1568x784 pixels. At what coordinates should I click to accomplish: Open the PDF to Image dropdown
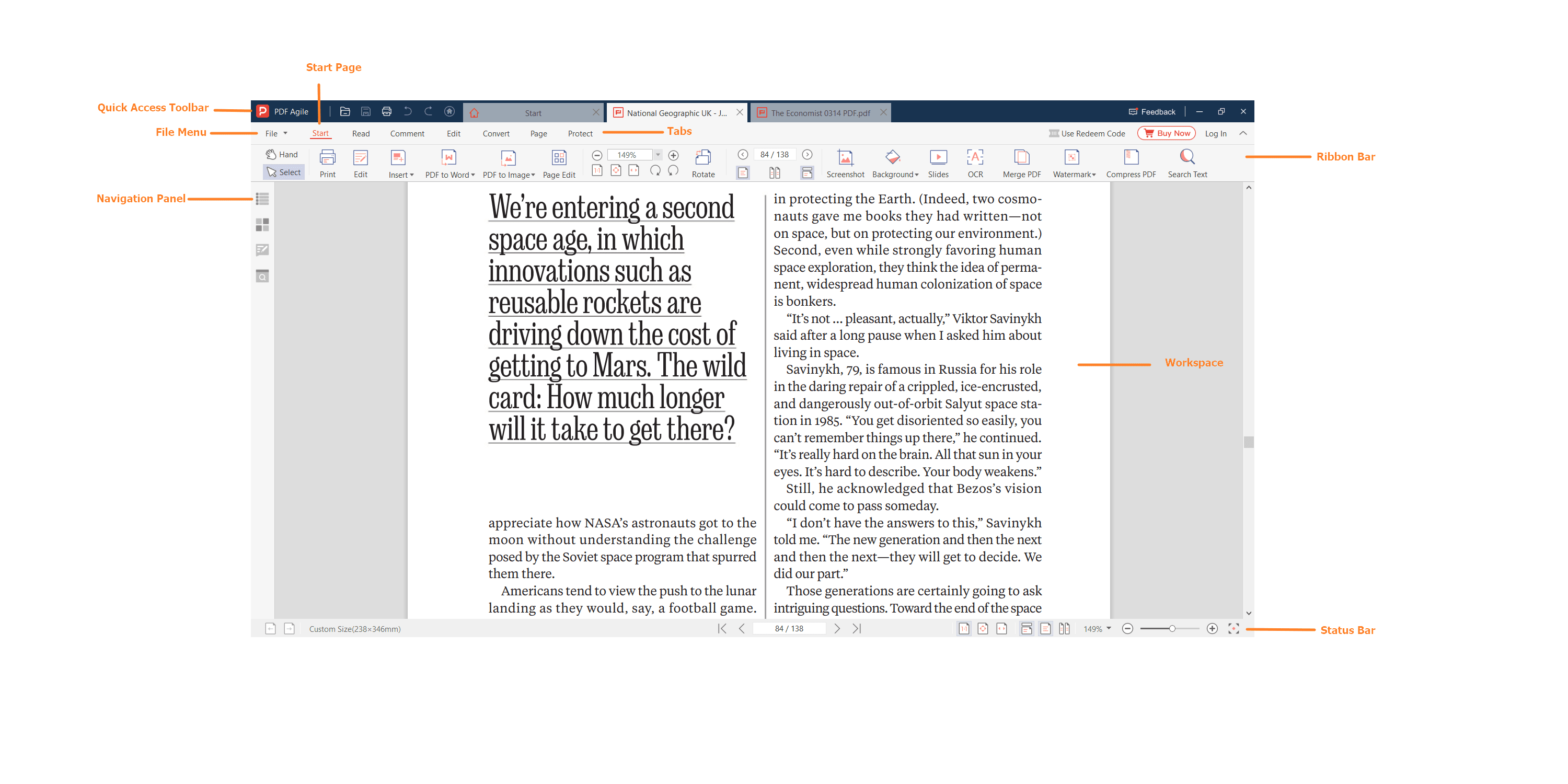coord(509,164)
